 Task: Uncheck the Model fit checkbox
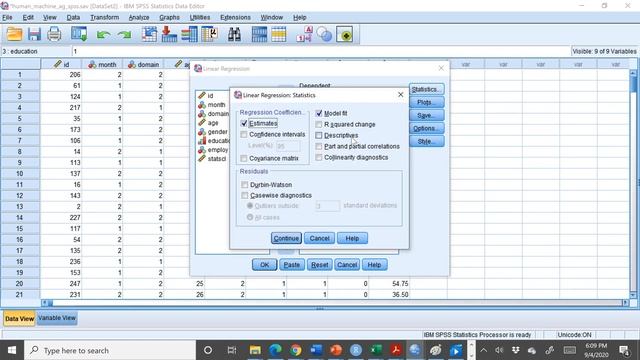point(319,113)
